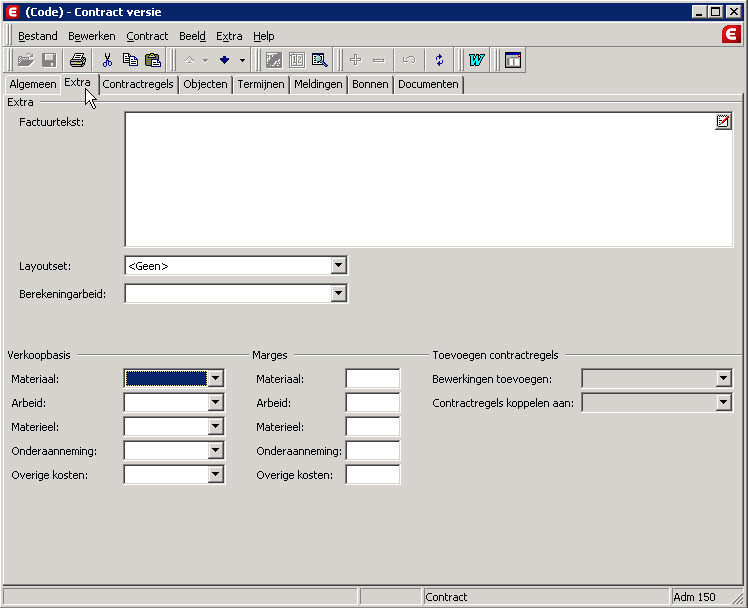Image resolution: width=748 pixels, height=608 pixels.
Task: Select the Extra tab
Action: coord(77,82)
